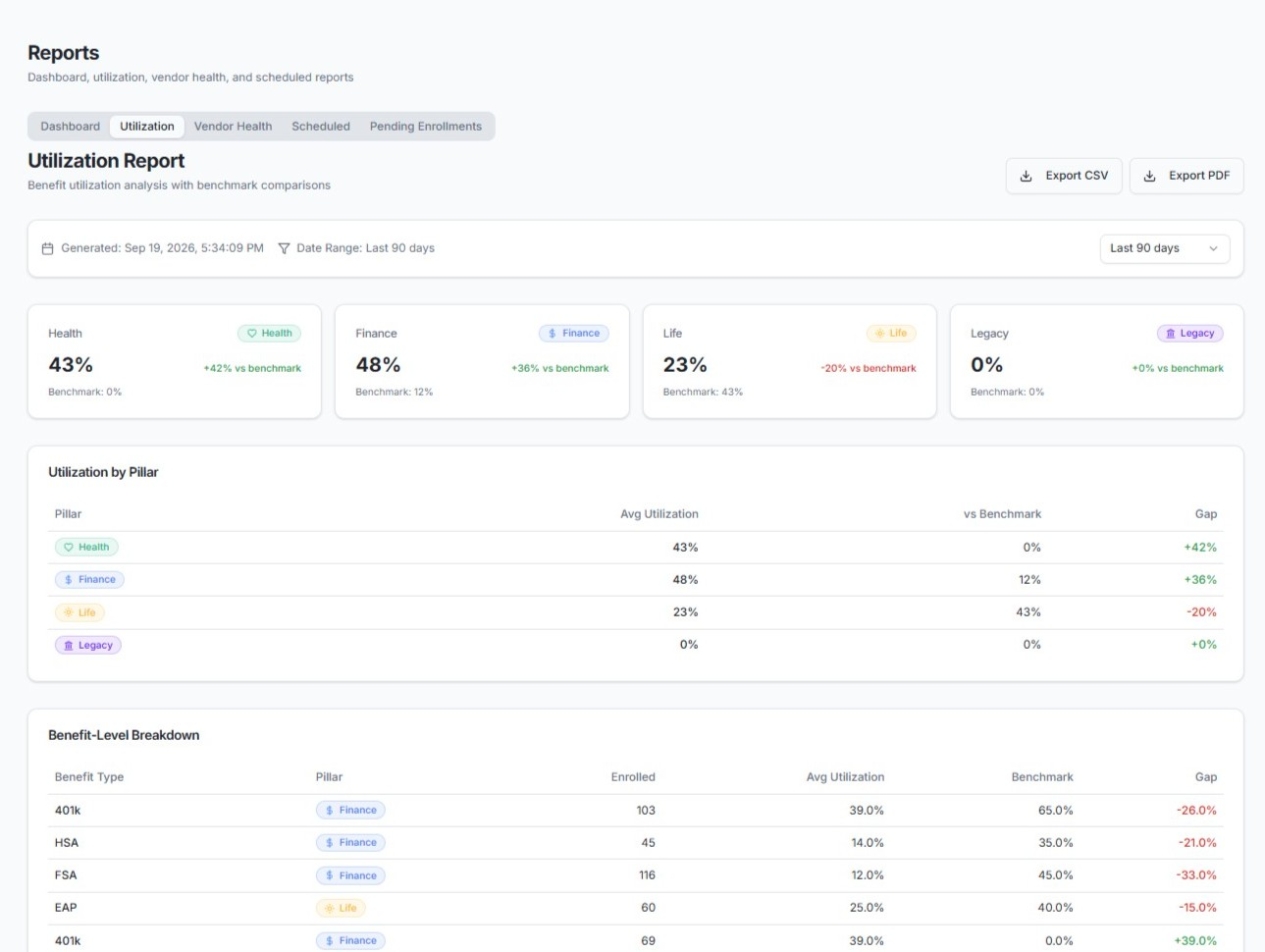Viewport: 1265px width, 952px height.
Task: Click the Finance badge in the Finance summary card
Action: (x=574, y=334)
